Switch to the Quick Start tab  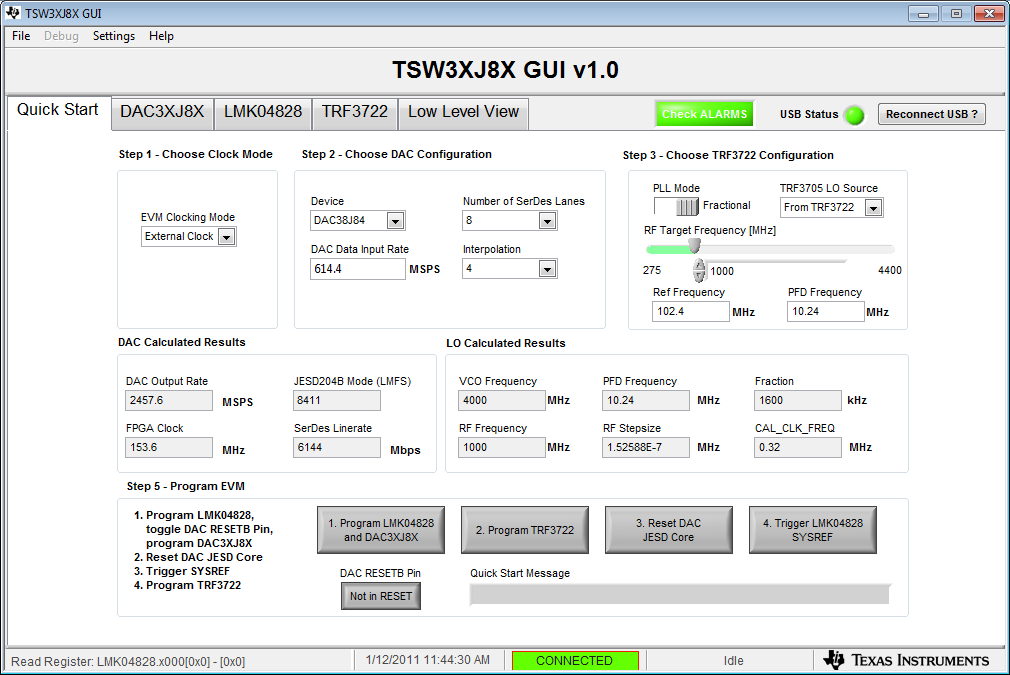(x=58, y=111)
